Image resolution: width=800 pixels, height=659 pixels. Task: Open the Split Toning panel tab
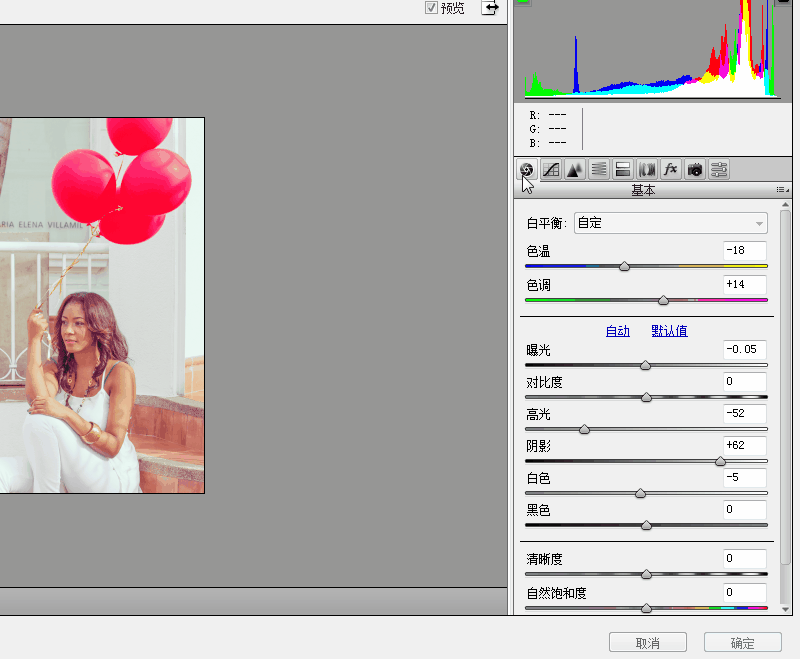(x=623, y=169)
